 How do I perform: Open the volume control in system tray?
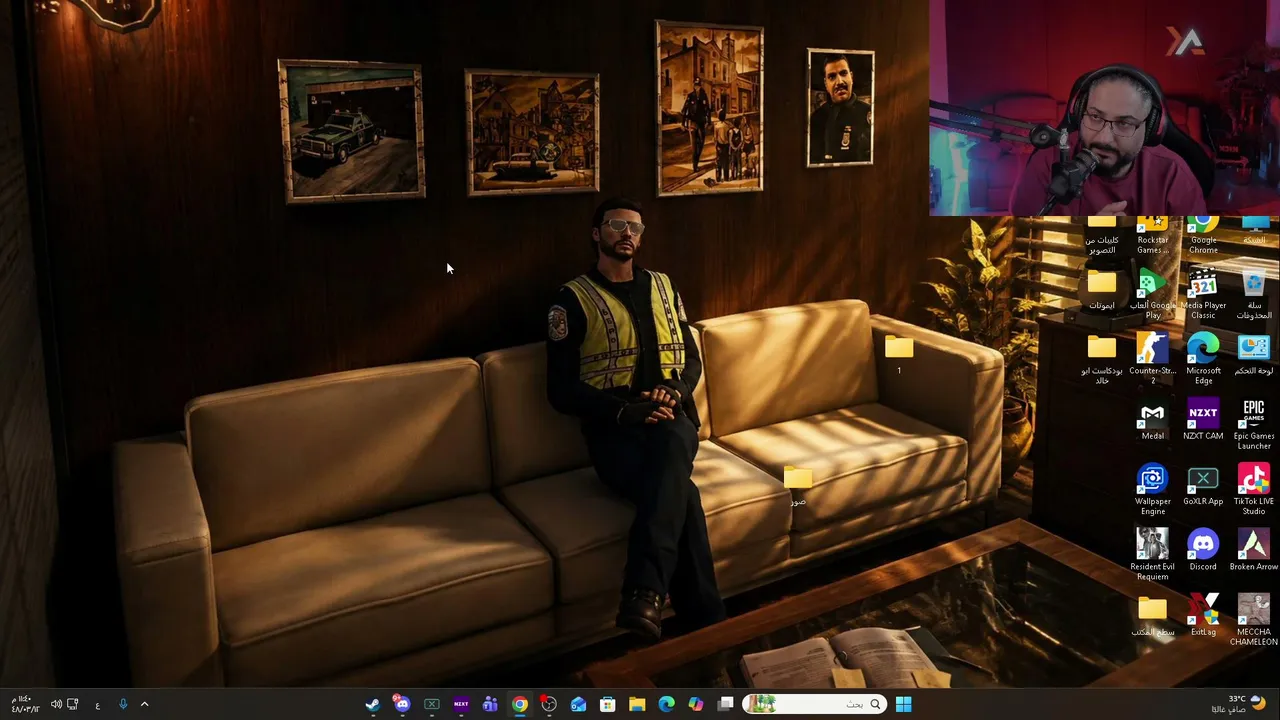[56, 704]
